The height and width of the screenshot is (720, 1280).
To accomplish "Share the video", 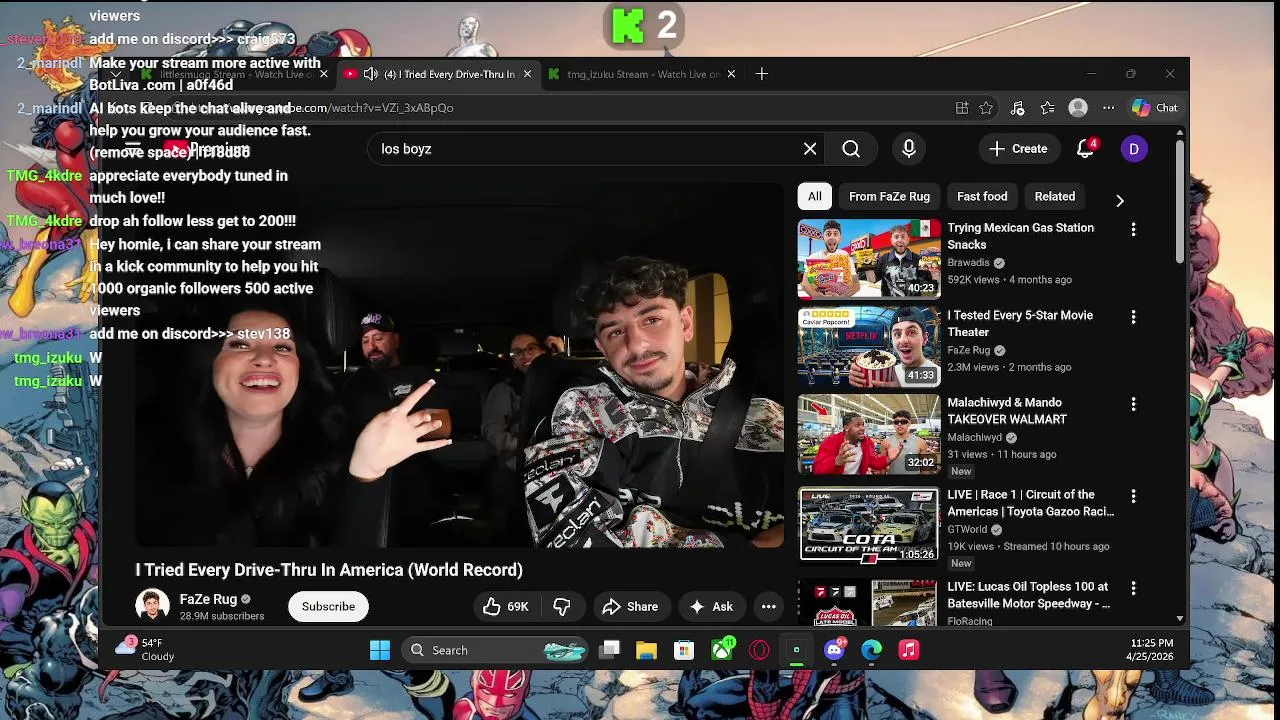I will click(630, 607).
